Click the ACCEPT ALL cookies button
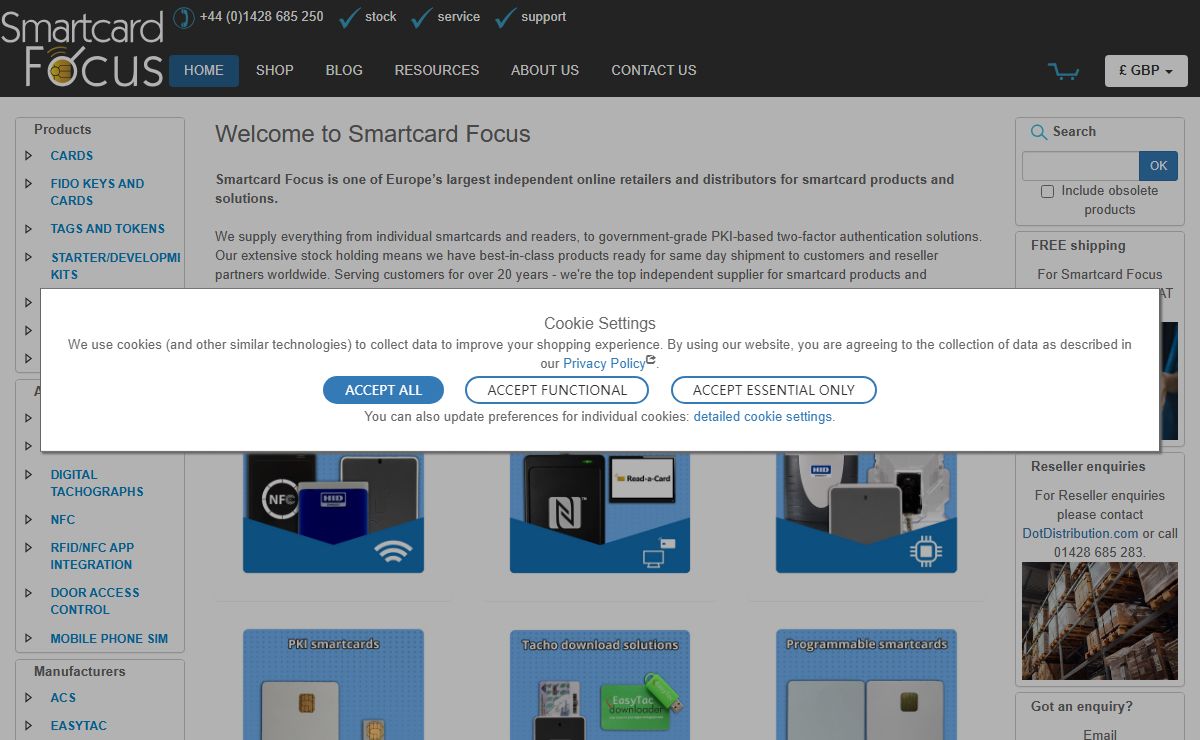This screenshot has width=1200, height=740. 383,390
